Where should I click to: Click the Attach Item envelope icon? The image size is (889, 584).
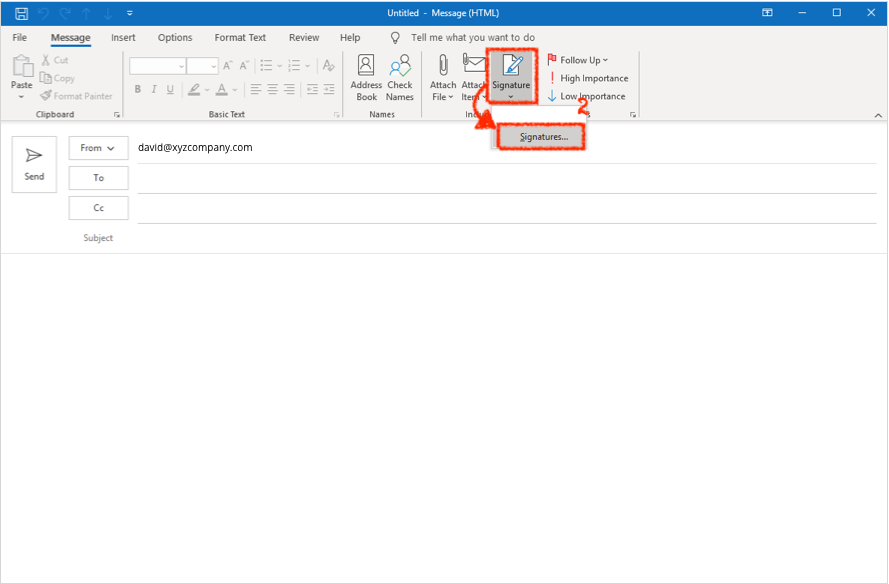(473, 66)
